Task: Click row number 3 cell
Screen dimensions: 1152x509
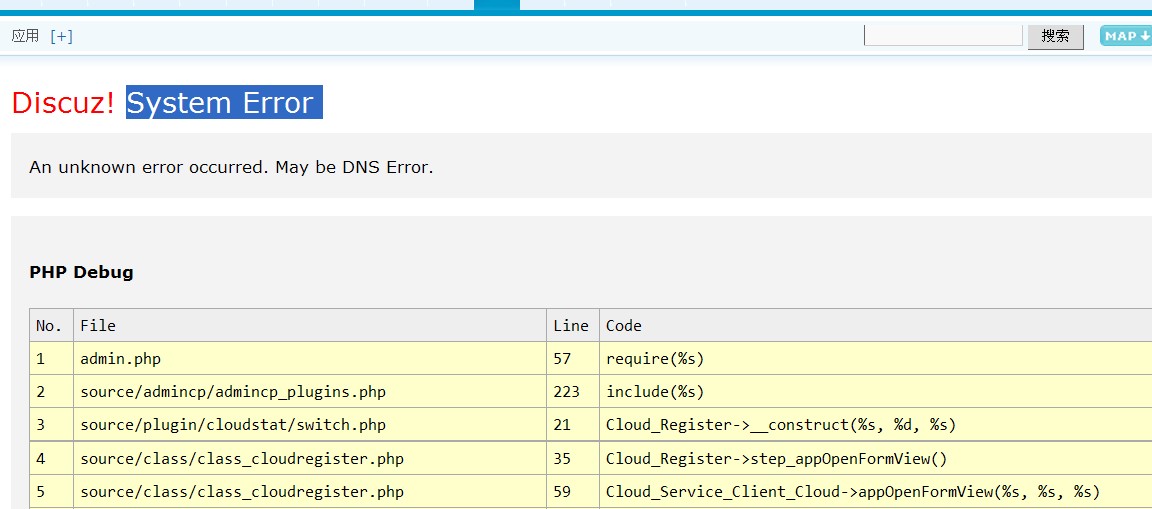Action: coord(51,425)
